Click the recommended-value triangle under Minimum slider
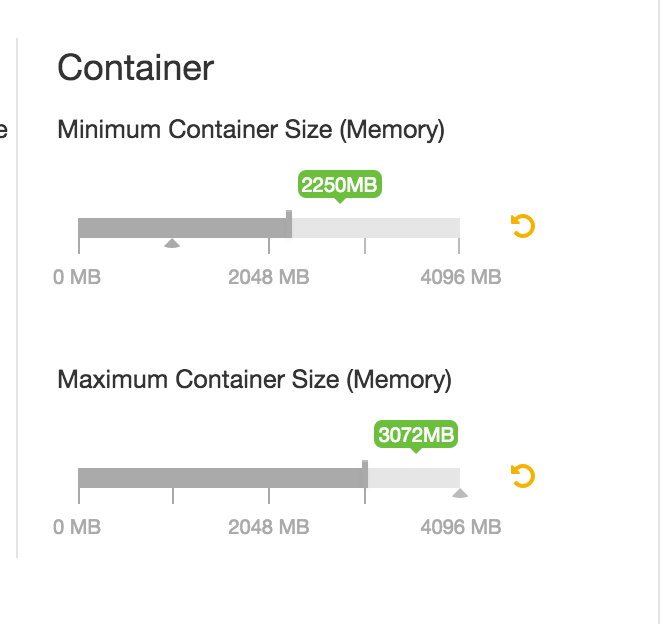666x624 pixels. pos(172,243)
